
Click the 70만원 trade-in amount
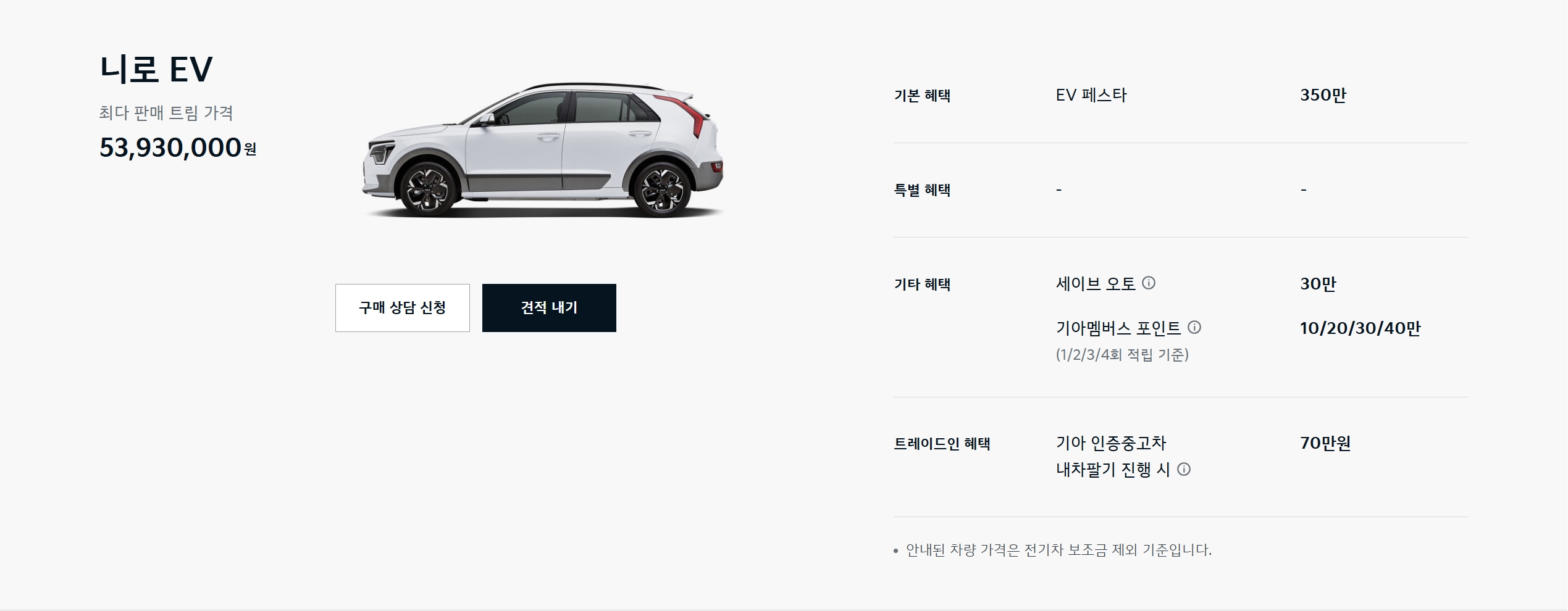coord(1325,443)
